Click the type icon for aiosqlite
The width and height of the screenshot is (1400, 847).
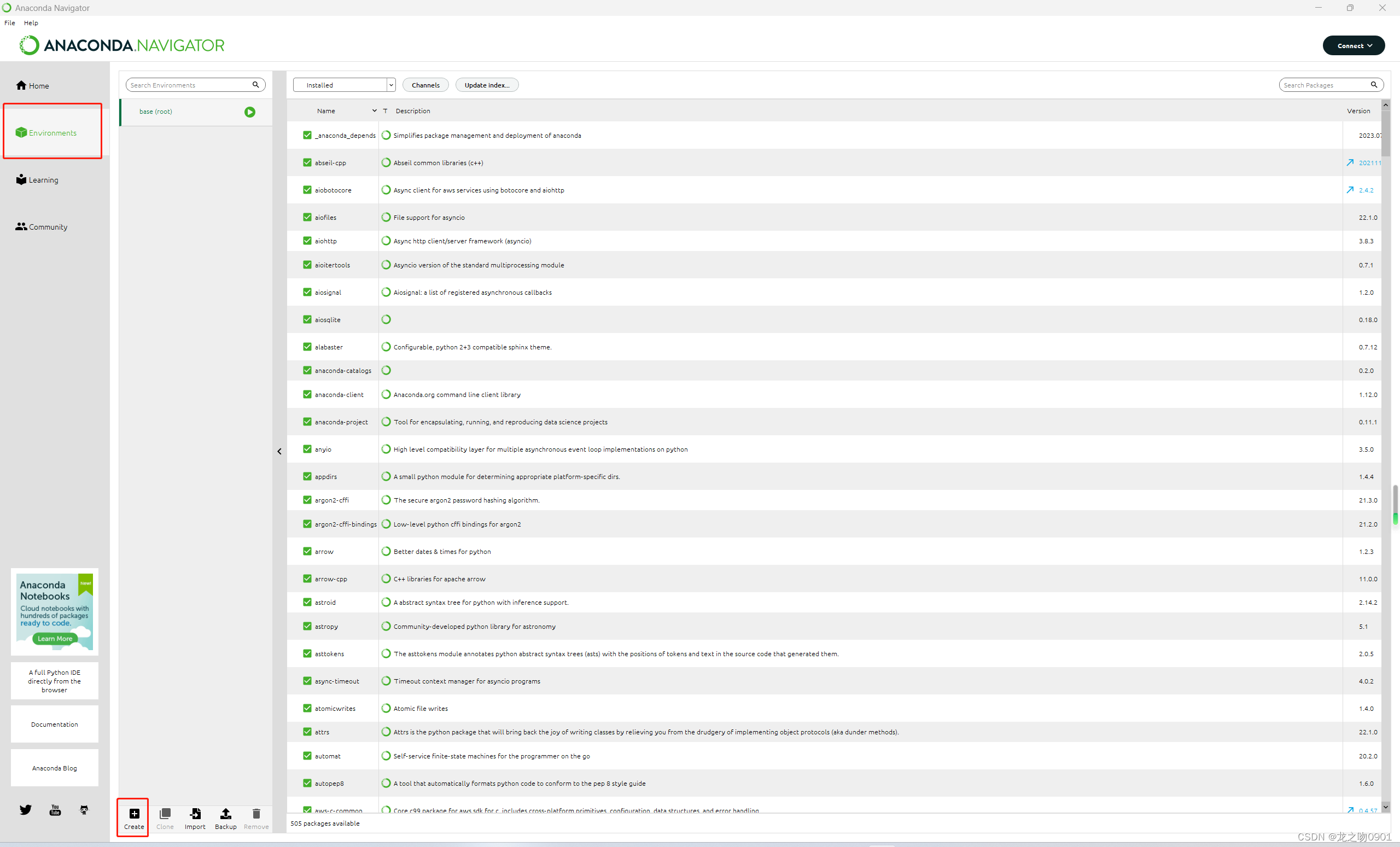coord(386,319)
